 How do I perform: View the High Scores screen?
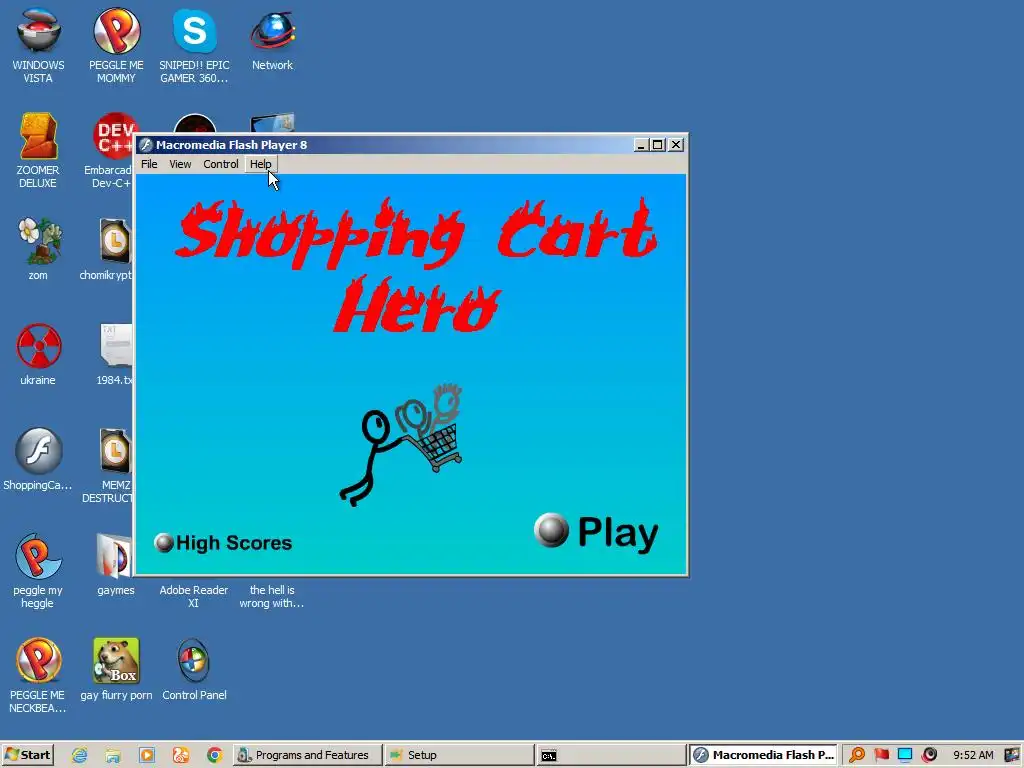(x=223, y=543)
